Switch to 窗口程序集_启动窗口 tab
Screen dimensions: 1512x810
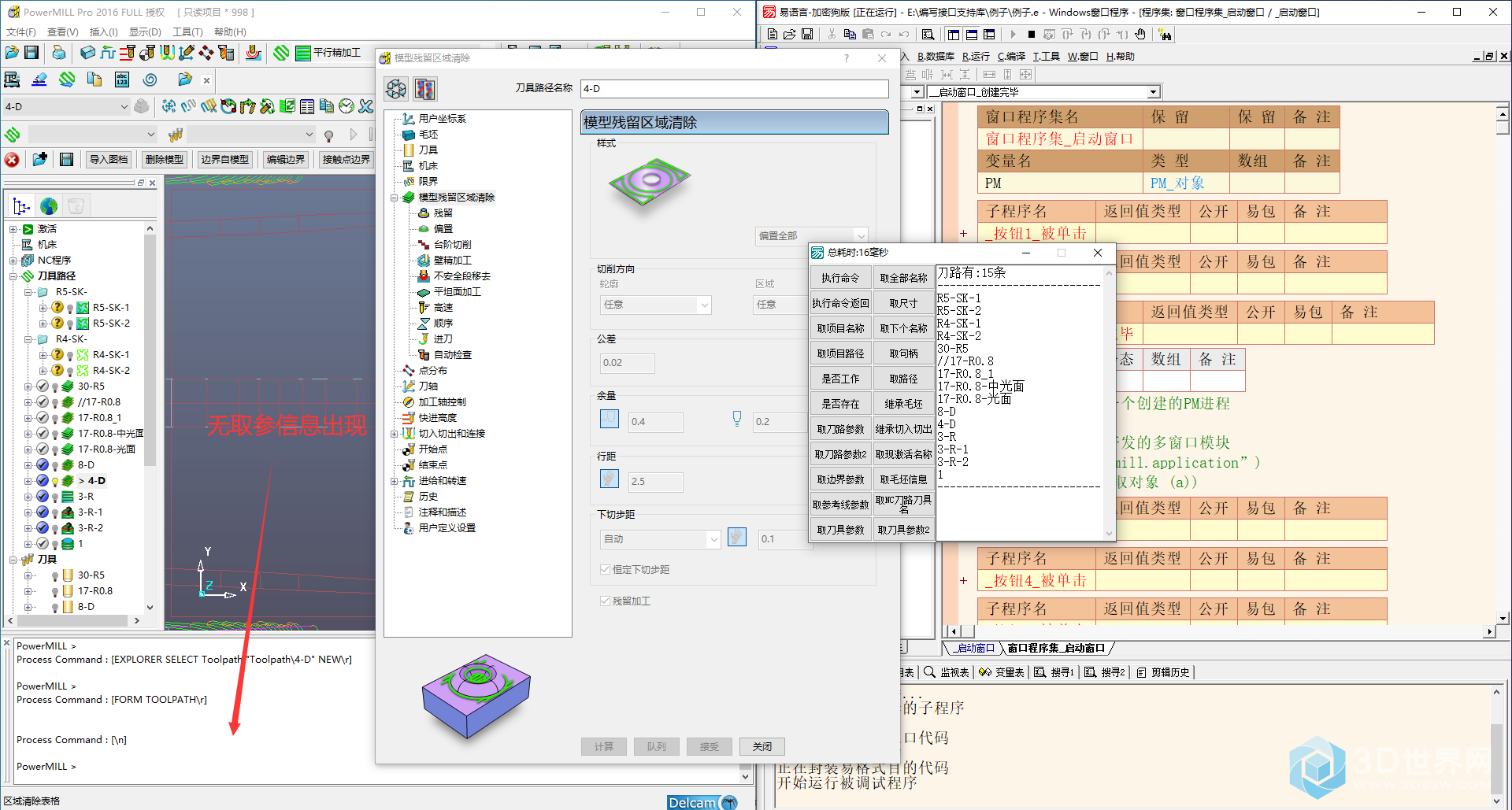pyautogui.click(x=1056, y=648)
